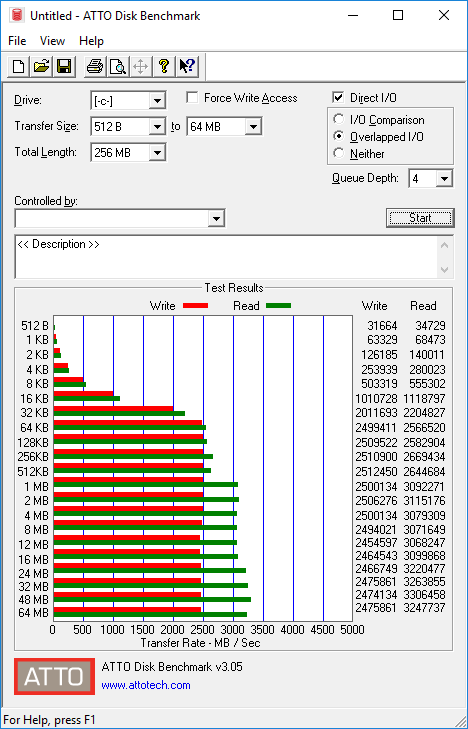Click the New document toolbar icon

click(19, 66)
